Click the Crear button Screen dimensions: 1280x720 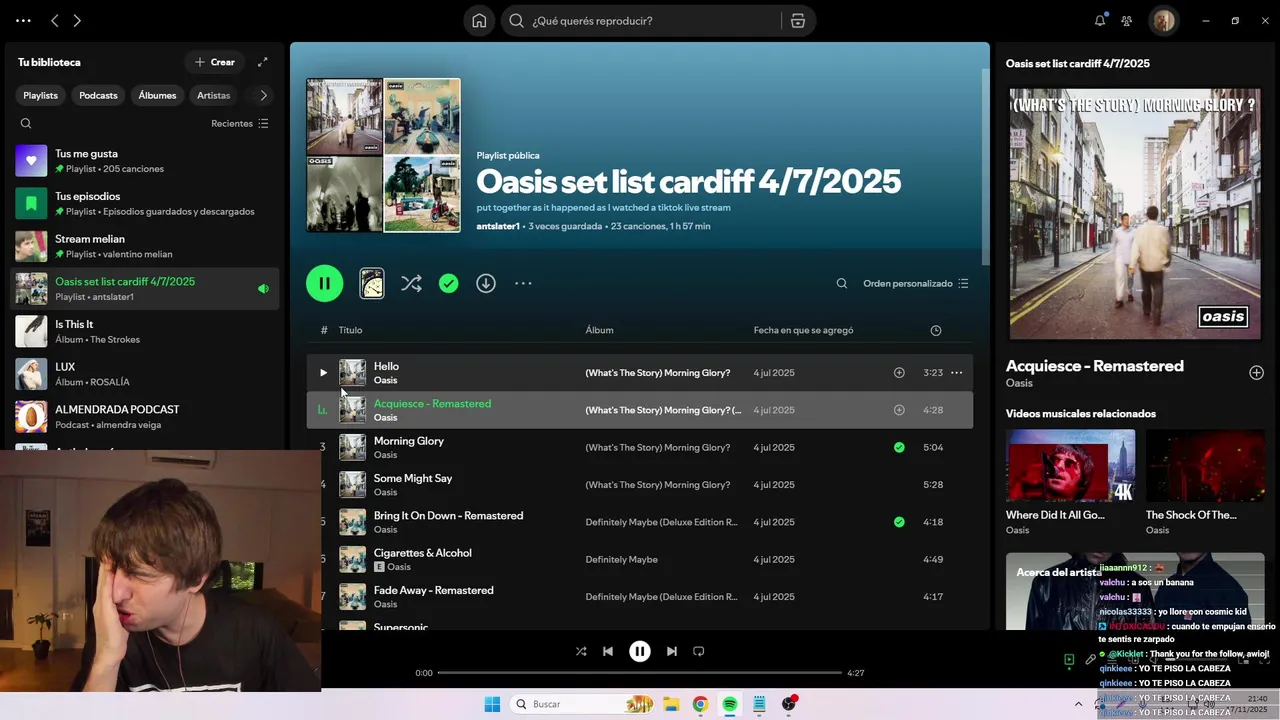215,62
